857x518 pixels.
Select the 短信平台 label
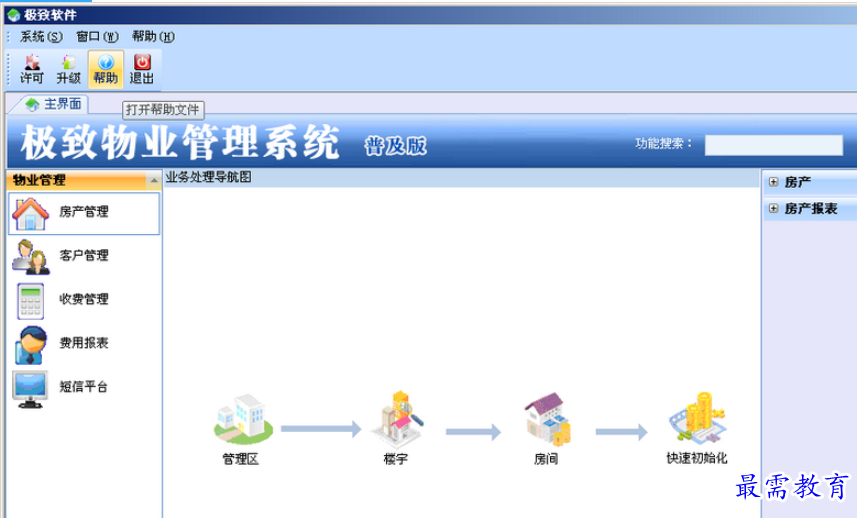click(x=84, y=386)
